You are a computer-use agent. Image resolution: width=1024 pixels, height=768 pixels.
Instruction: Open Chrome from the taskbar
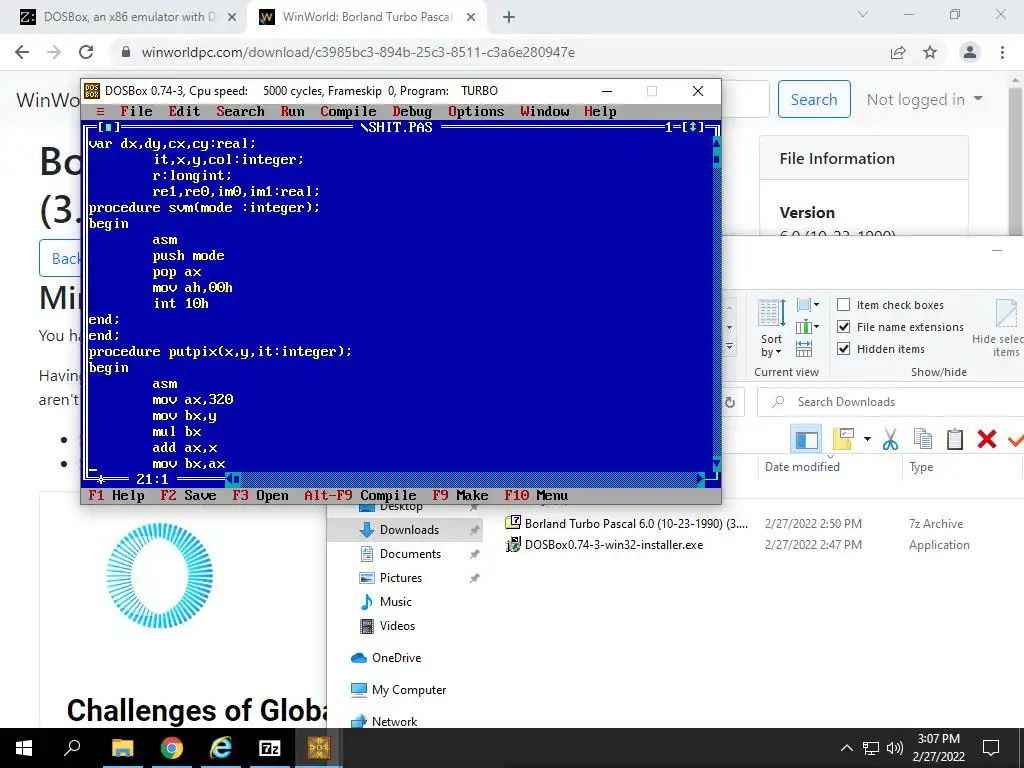tap(172, 748)
